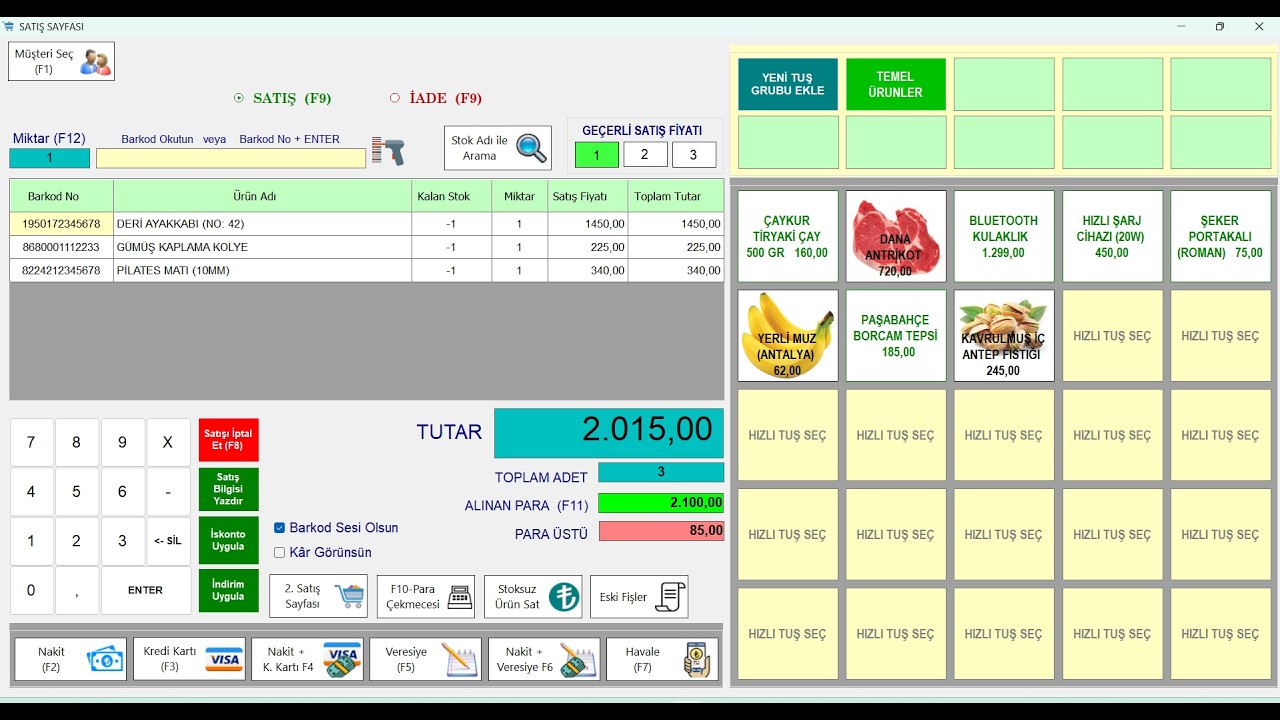Open TEMEL ÜRÜNLER group tab
The width and height of the screenshot is (1280, 720).
pos(895,84)
